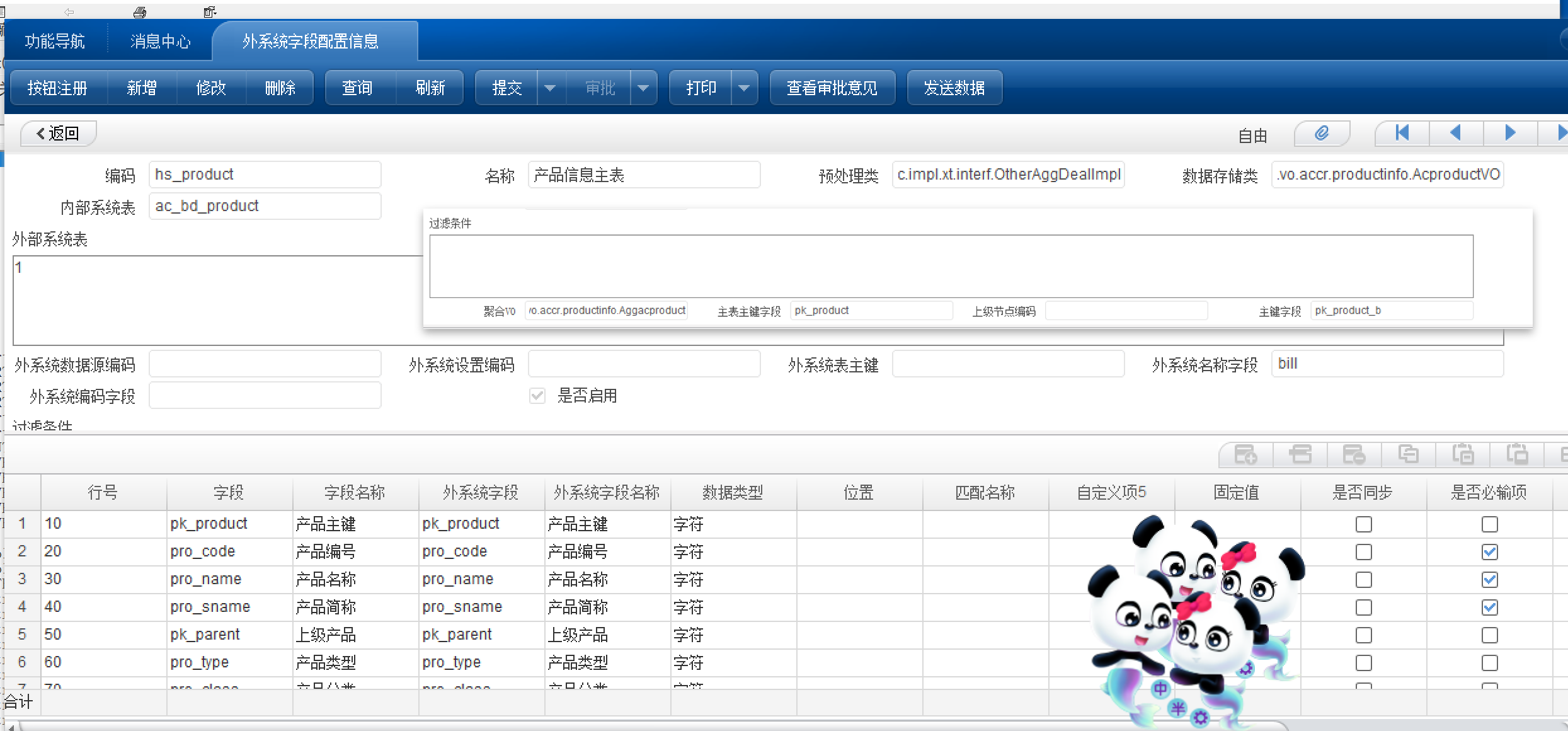The height and width of the screenshot is (731, 1568).
Task: Expand the 审批 dropdown arrow
Action: tap(643, 88)
